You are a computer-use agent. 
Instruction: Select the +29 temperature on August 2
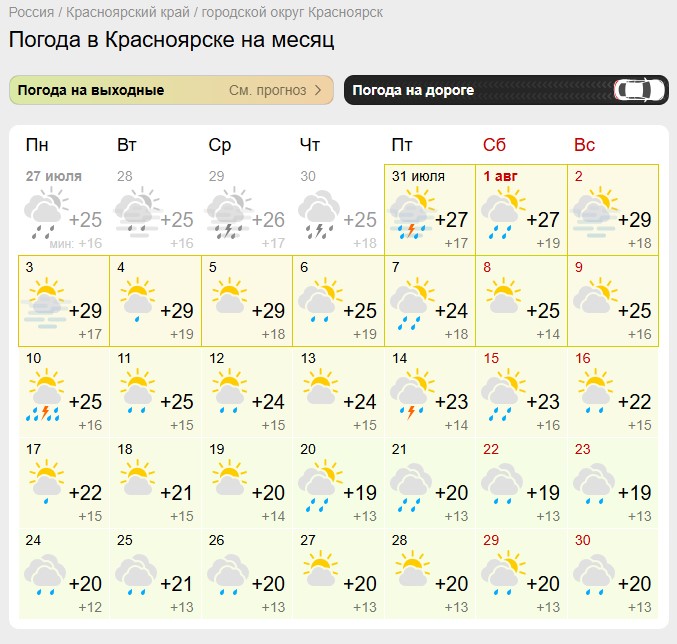click(634, 220)
